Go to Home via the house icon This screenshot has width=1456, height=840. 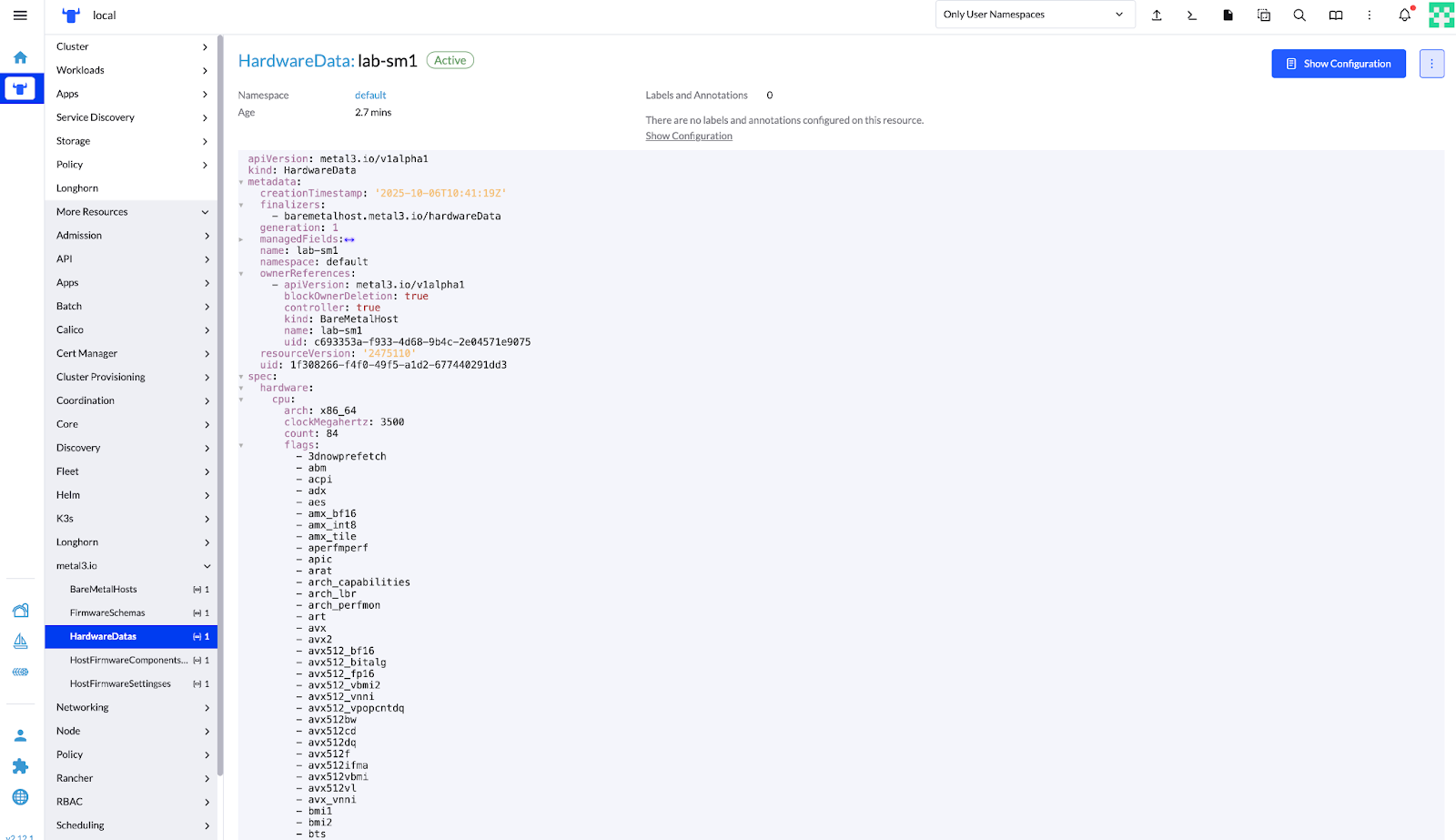click(20, 57)
